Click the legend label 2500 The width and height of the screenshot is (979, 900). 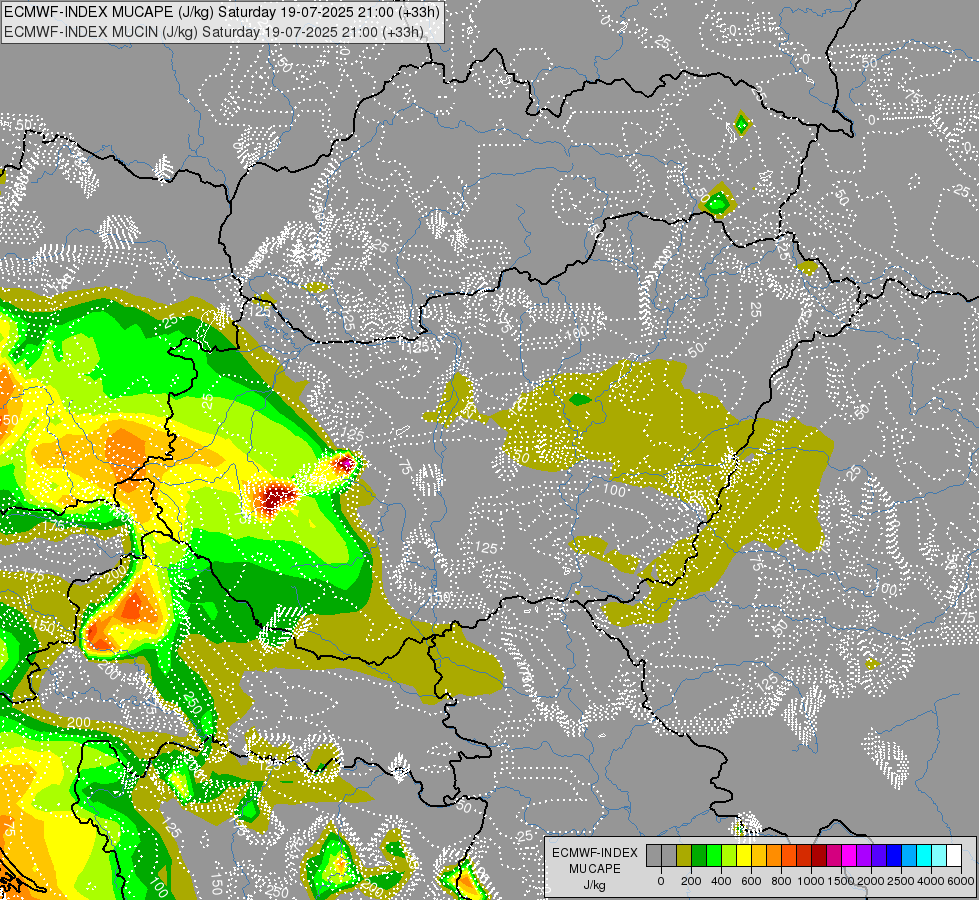click(901, 881)
